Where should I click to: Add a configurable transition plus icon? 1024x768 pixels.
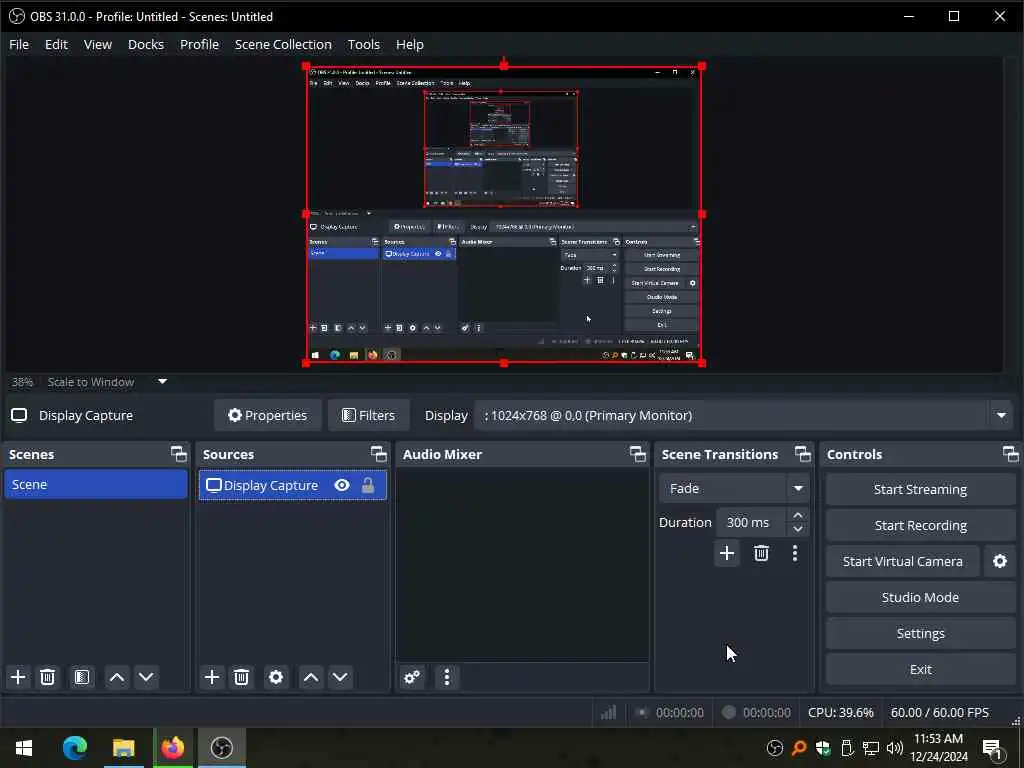(x=727, y=553)
